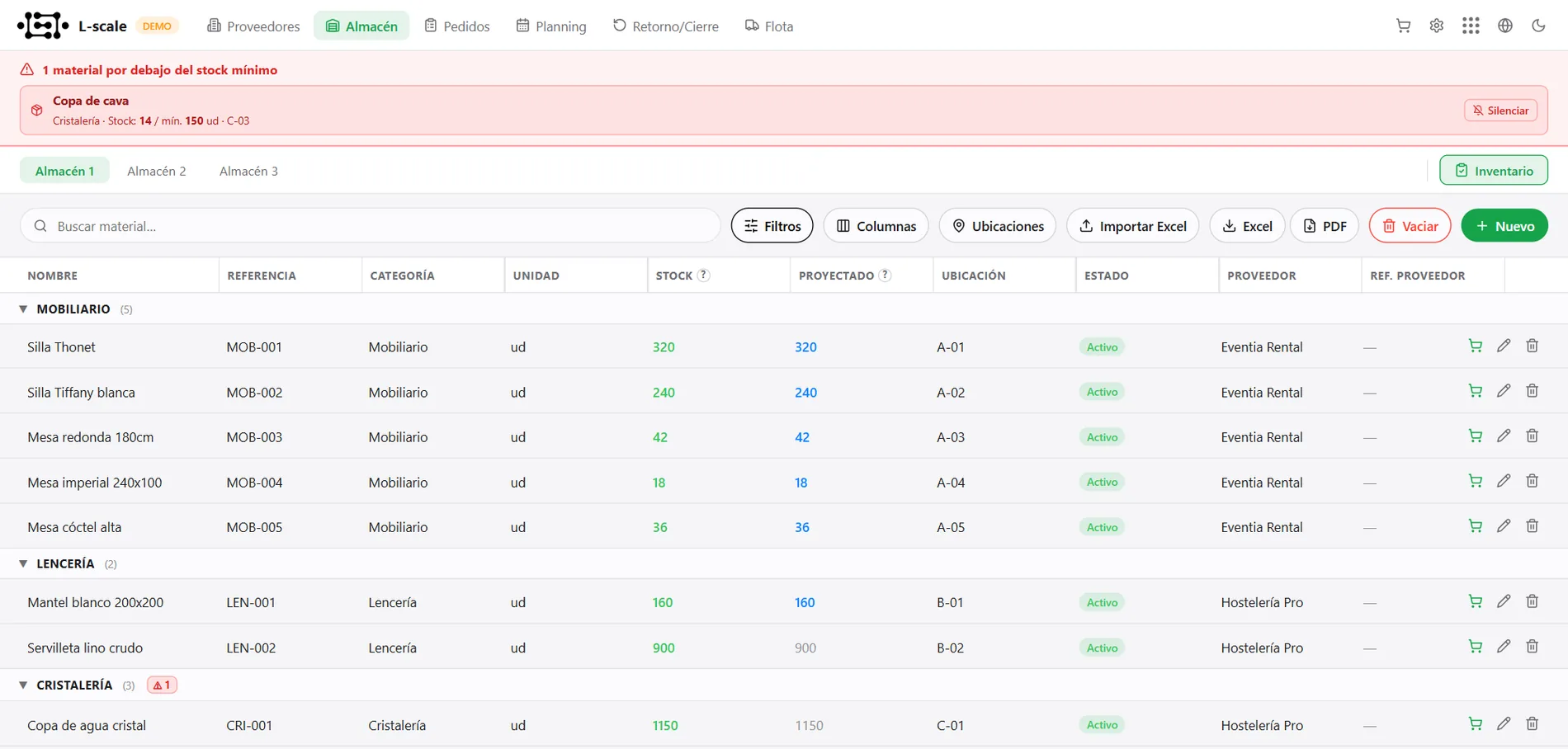The height and width of the screenshot is (749, 1568).
Task: Delete the Silla Thonet row
Action: click(x=1533, y=346)
